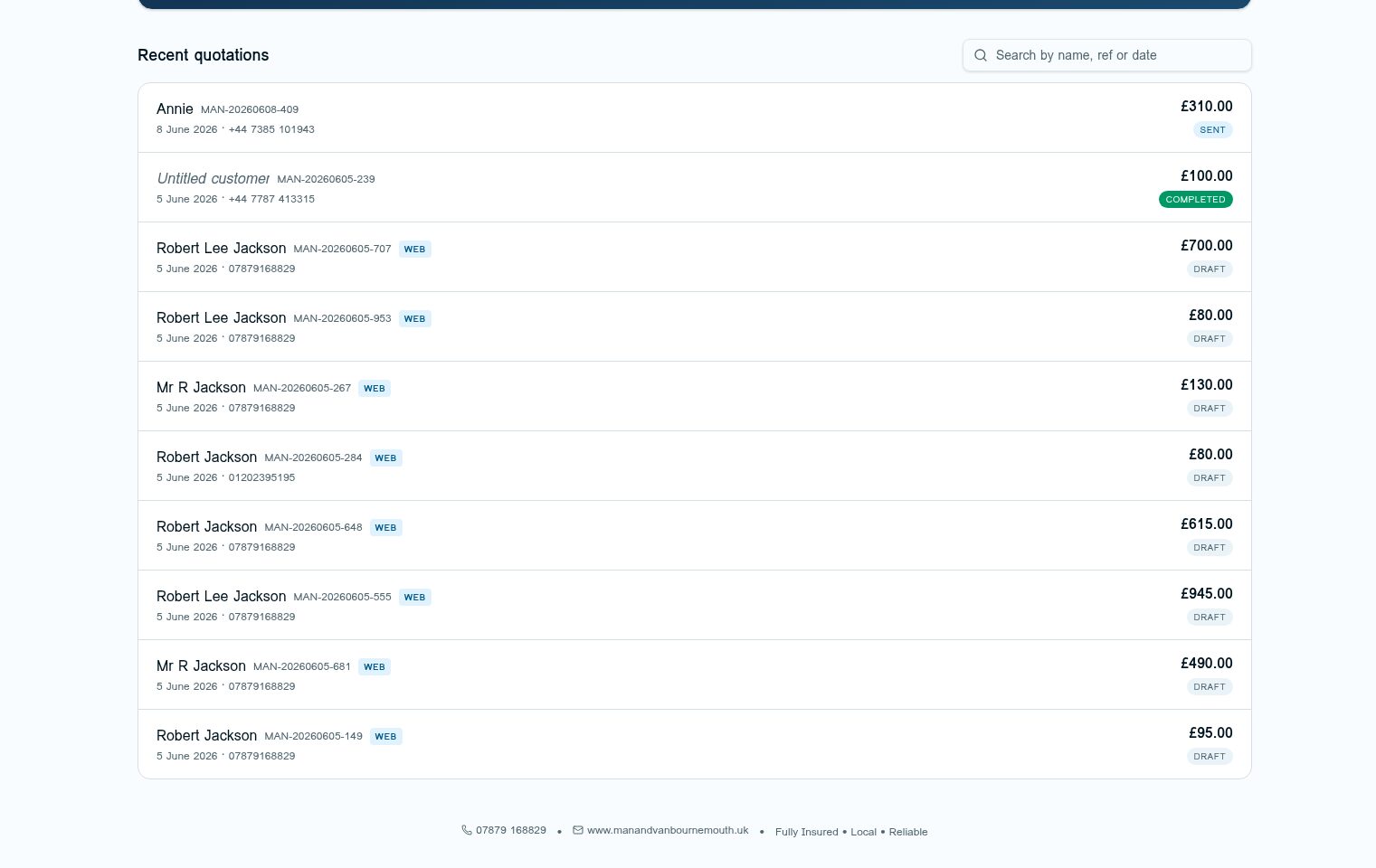Click the £615.00 amount
The height and width of the screenshot is (868, 1376).
1206,524
